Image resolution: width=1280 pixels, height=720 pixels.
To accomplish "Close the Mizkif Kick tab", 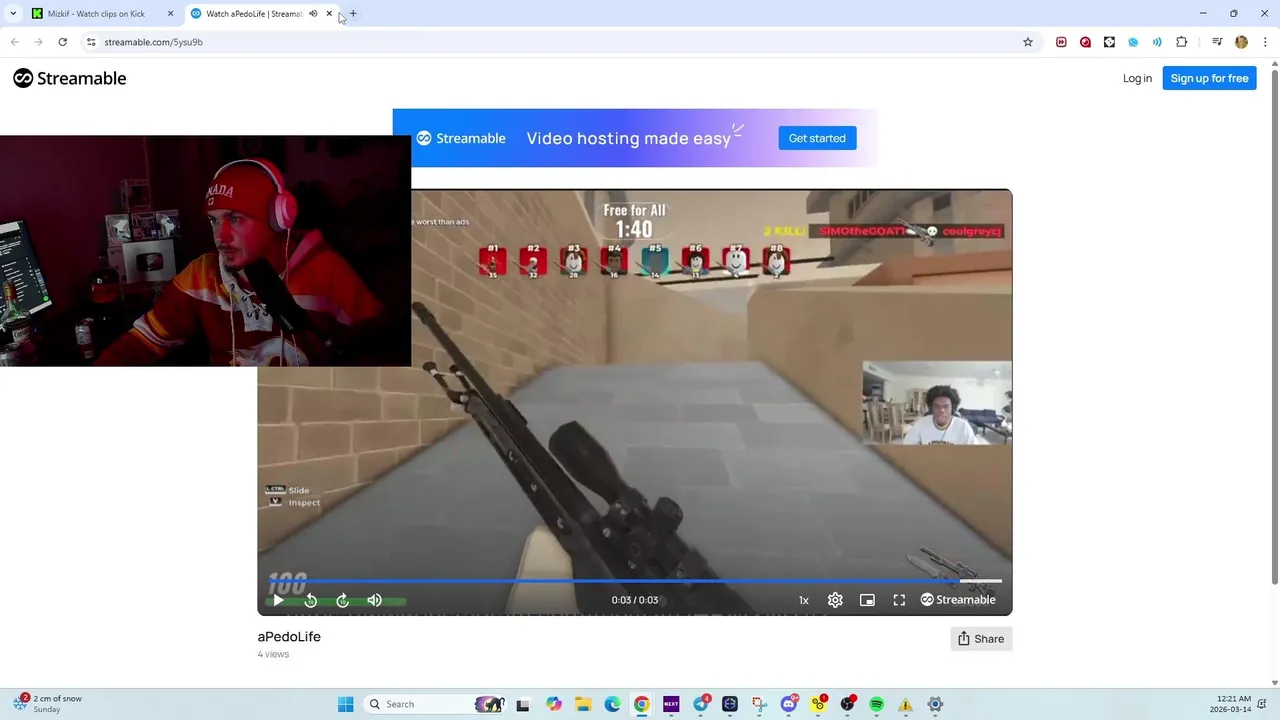I will 170,14.
